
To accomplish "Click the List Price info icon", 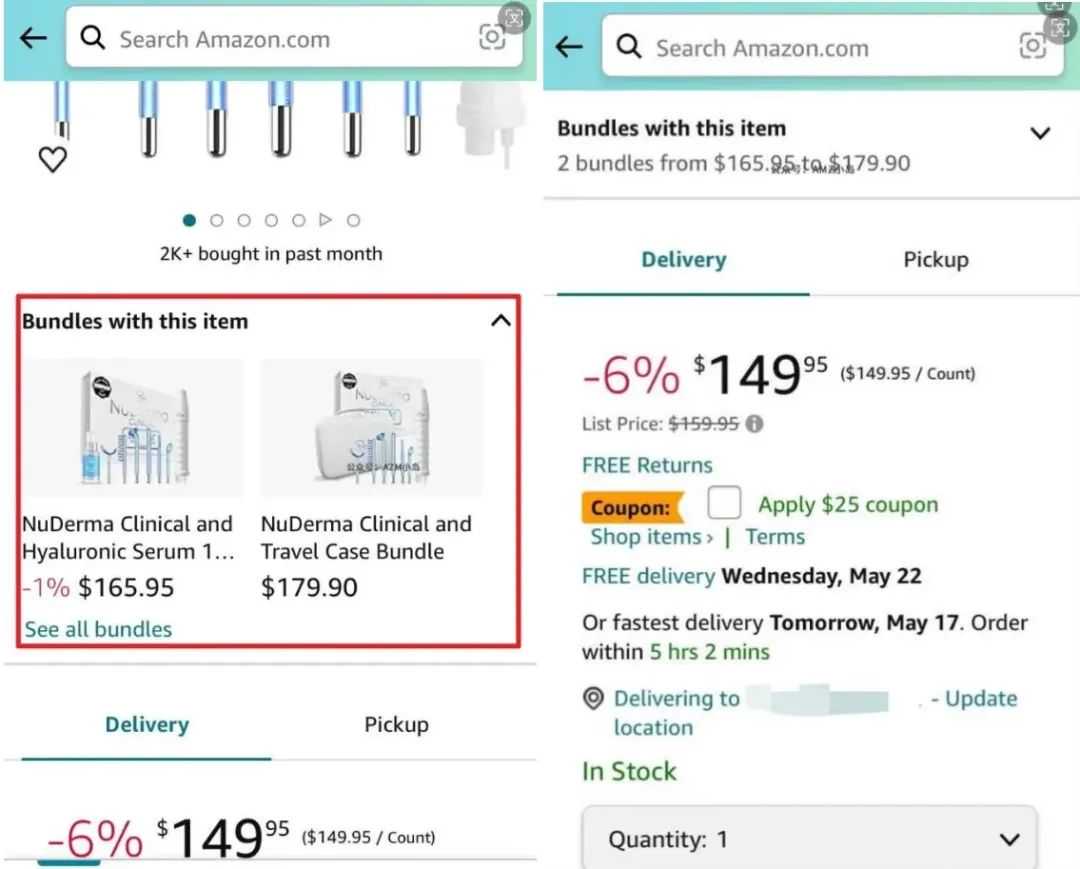I will [x=754, y=423].
